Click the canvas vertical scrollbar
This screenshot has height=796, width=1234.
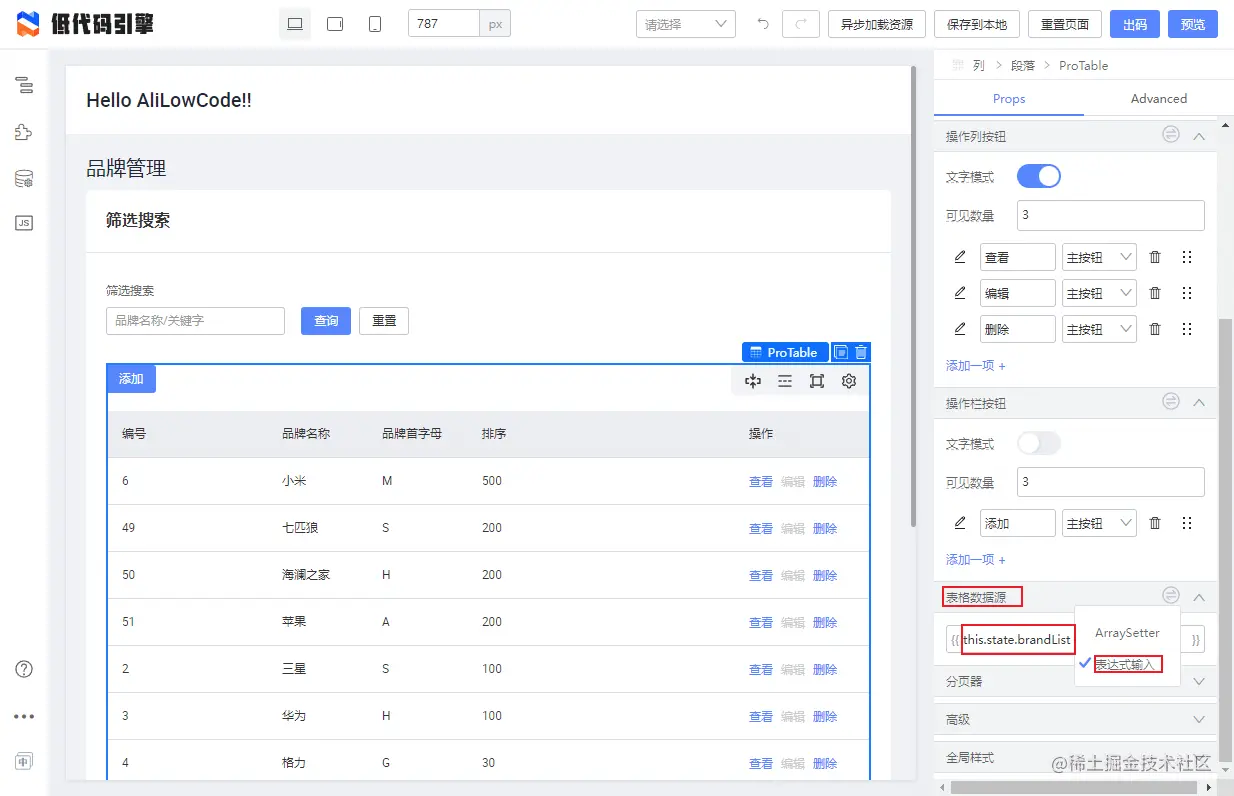point(915,296)
